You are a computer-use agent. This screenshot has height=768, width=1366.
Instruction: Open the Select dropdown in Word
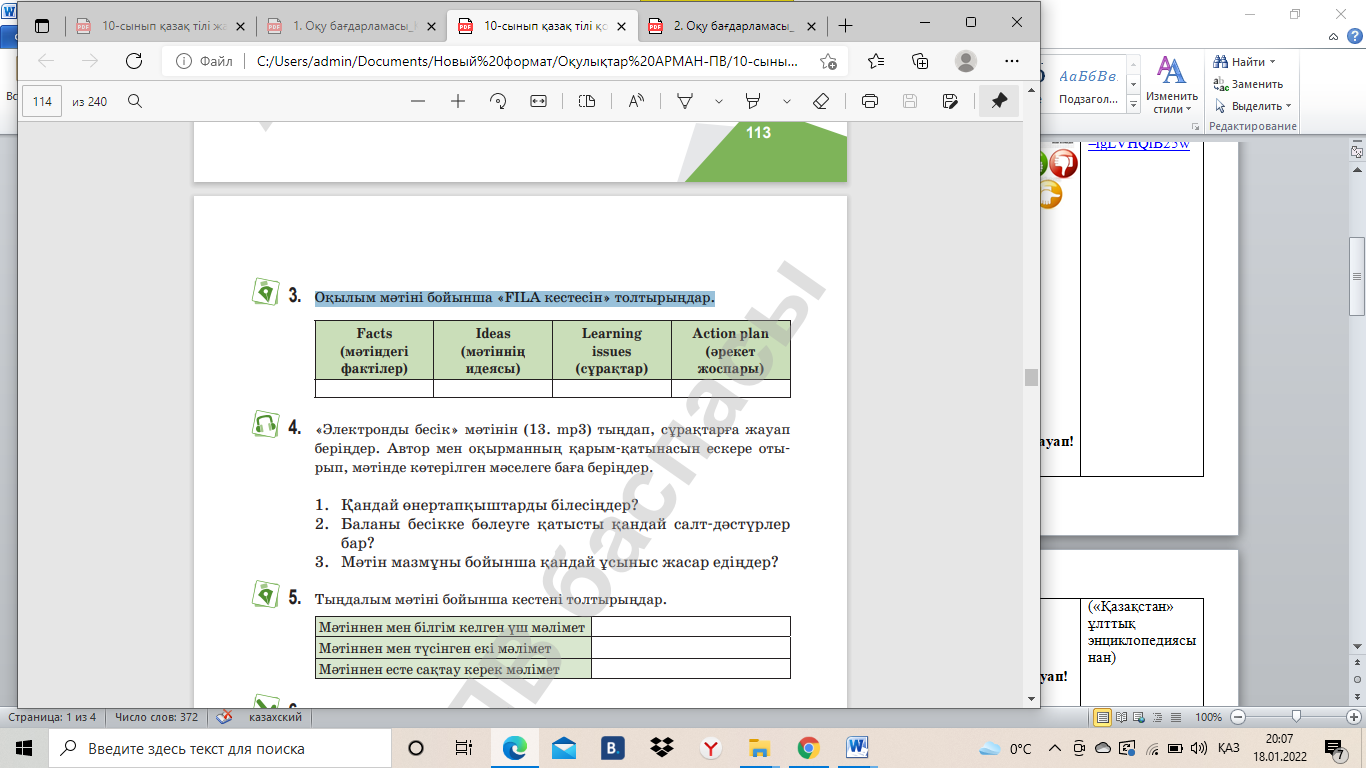(1288, 106)
